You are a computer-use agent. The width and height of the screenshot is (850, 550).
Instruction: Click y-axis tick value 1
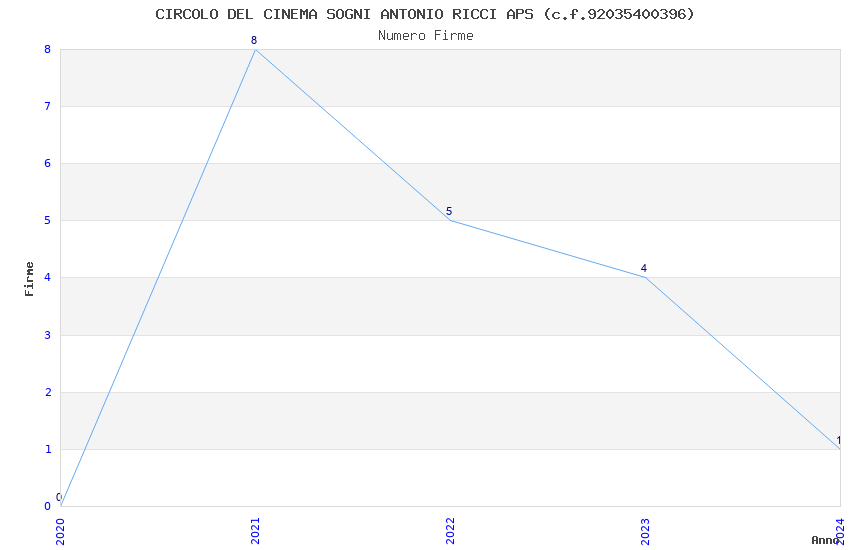[x=48, y=449]
